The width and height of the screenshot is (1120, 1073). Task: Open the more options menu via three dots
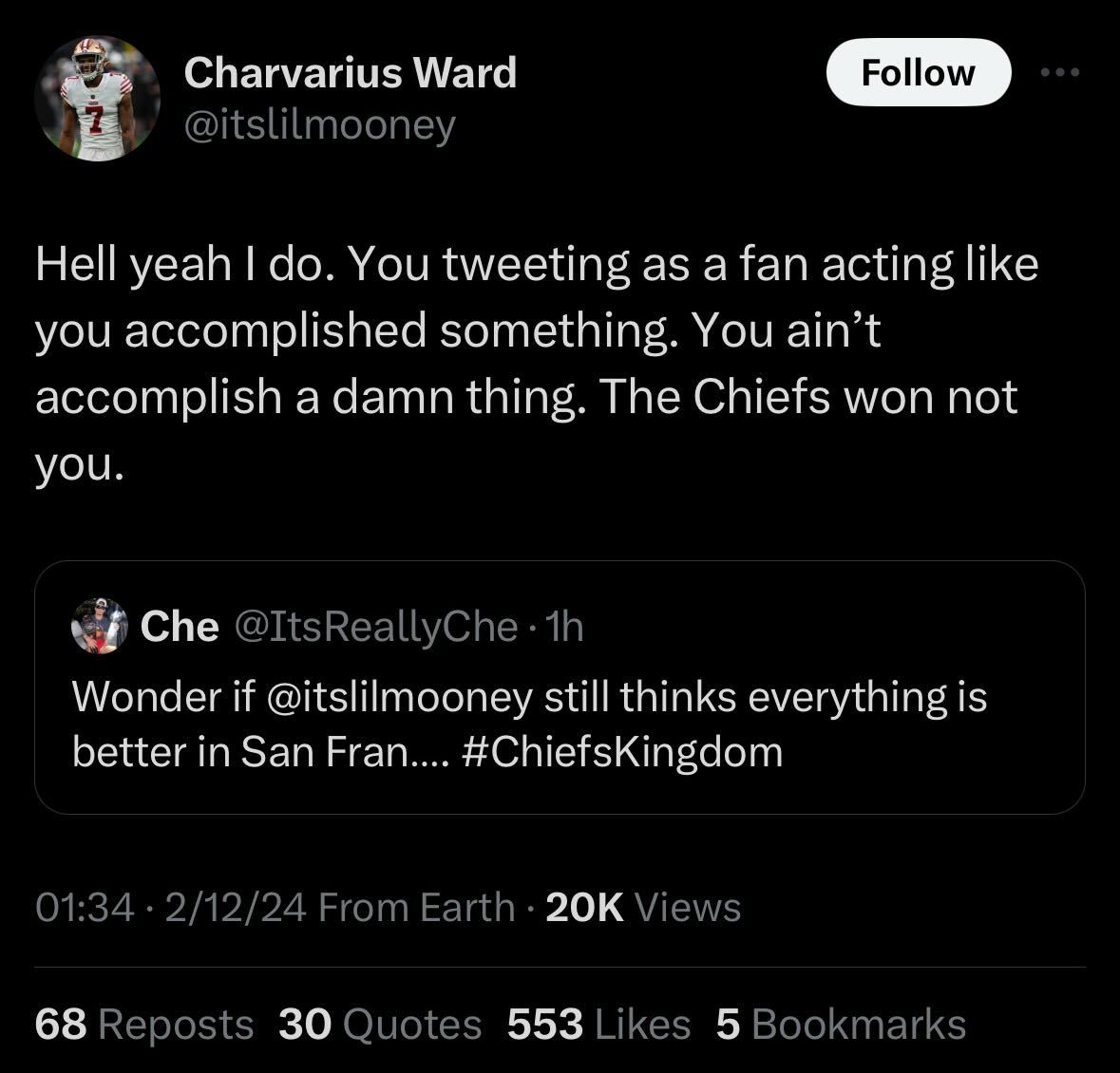pos(1061,71)
